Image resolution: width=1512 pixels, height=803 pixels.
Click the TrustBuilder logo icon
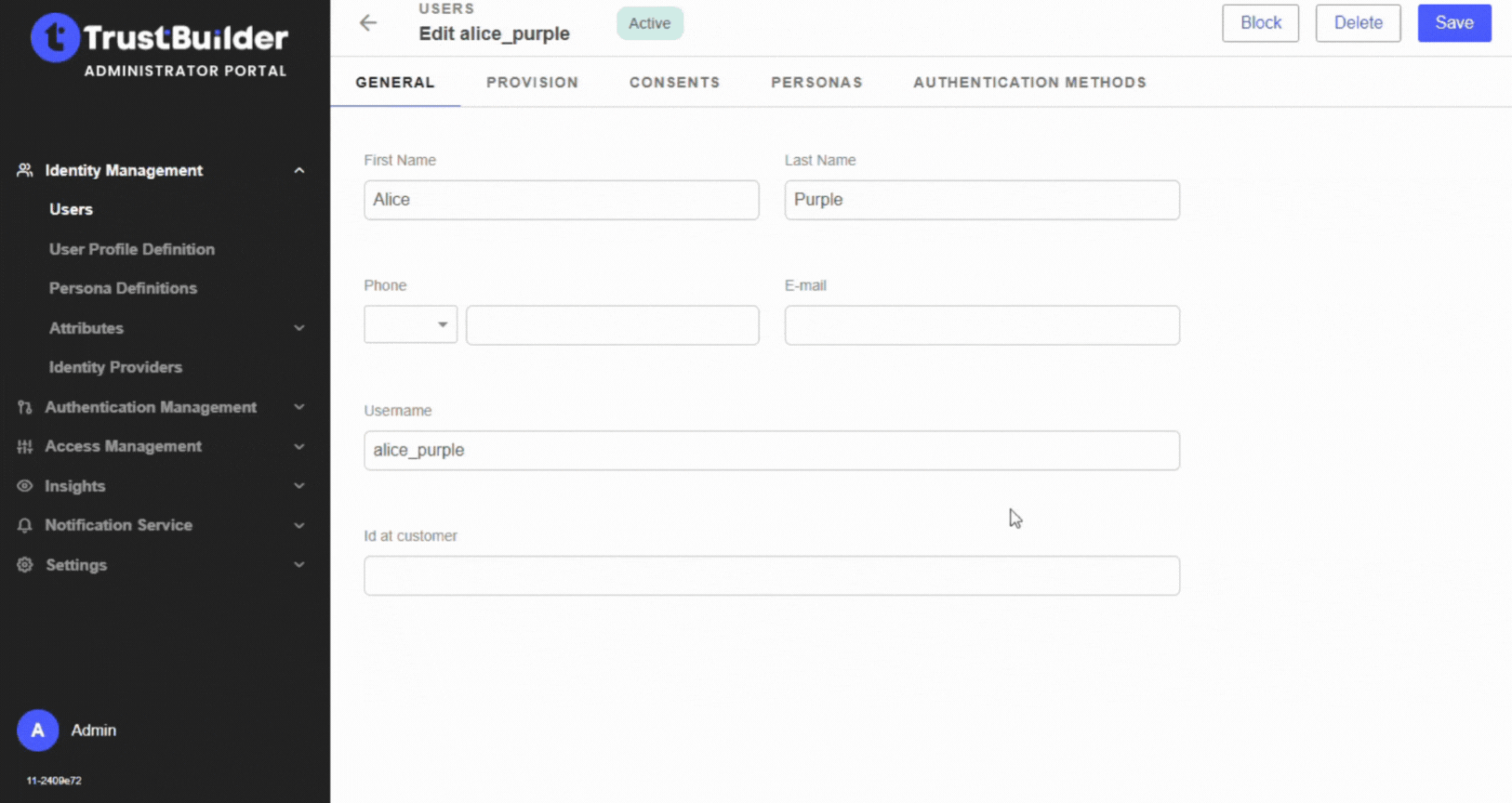55,38
